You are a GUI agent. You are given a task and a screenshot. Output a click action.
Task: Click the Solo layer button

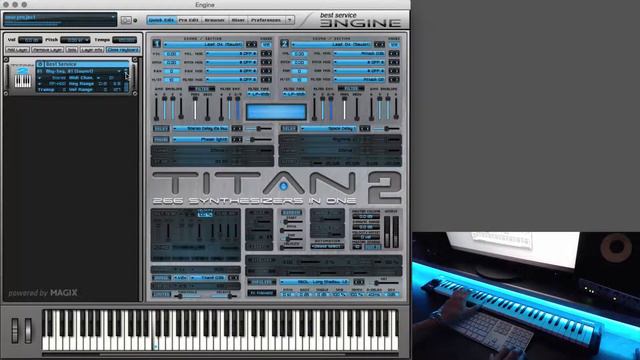71,49
